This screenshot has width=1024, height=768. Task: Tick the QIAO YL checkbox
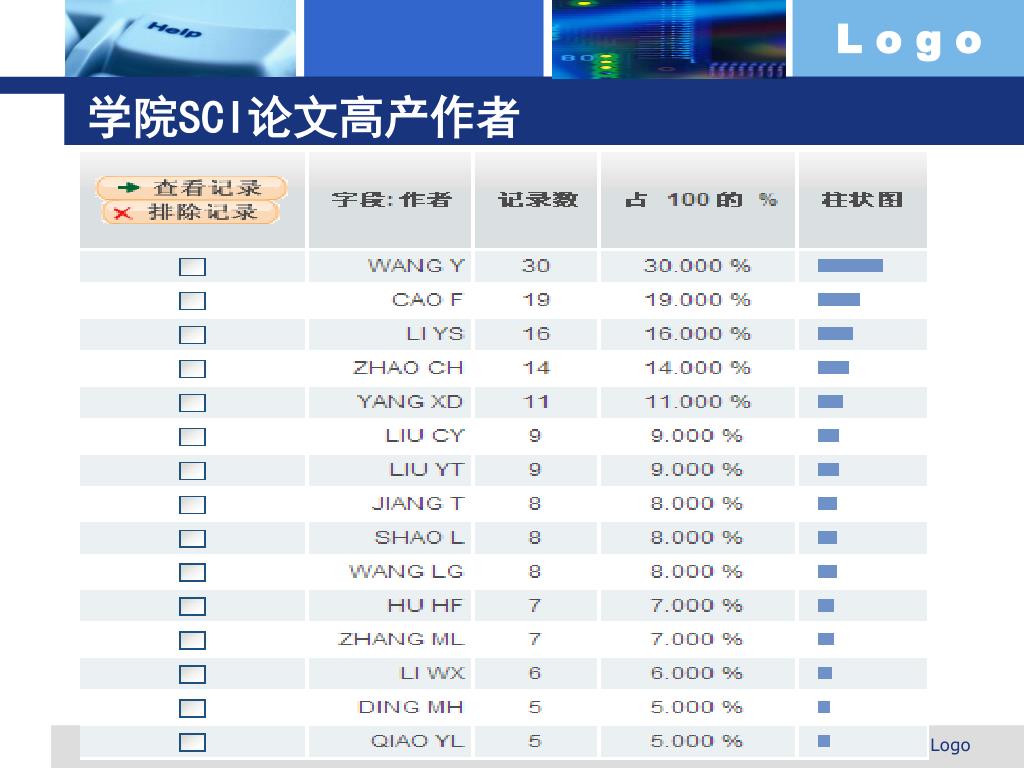click(x=193, y=742)
